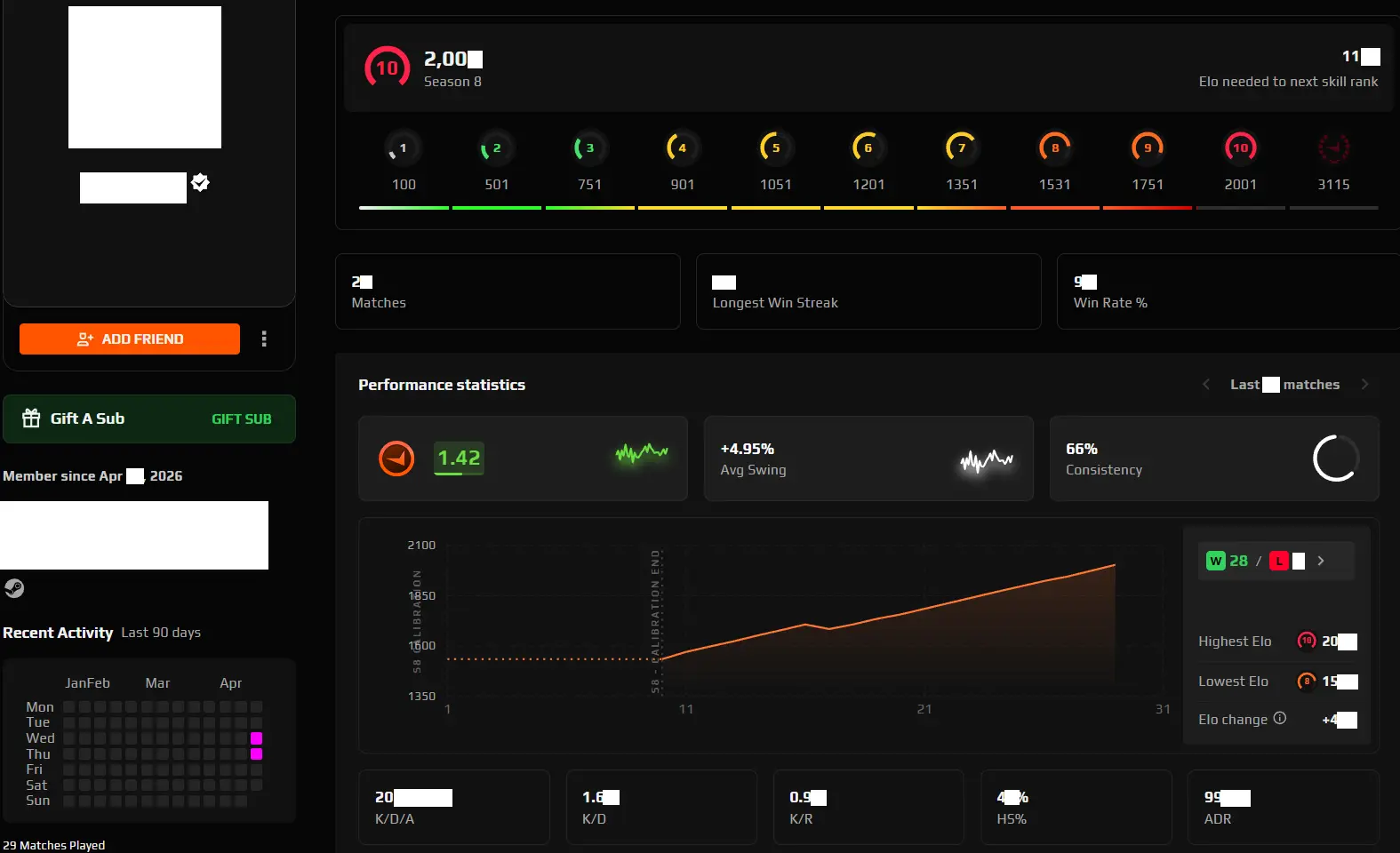This screenshot has width=1400, height=853.
Task: Click the Consistency circular progress indicator
Action: pos(1336,458)
